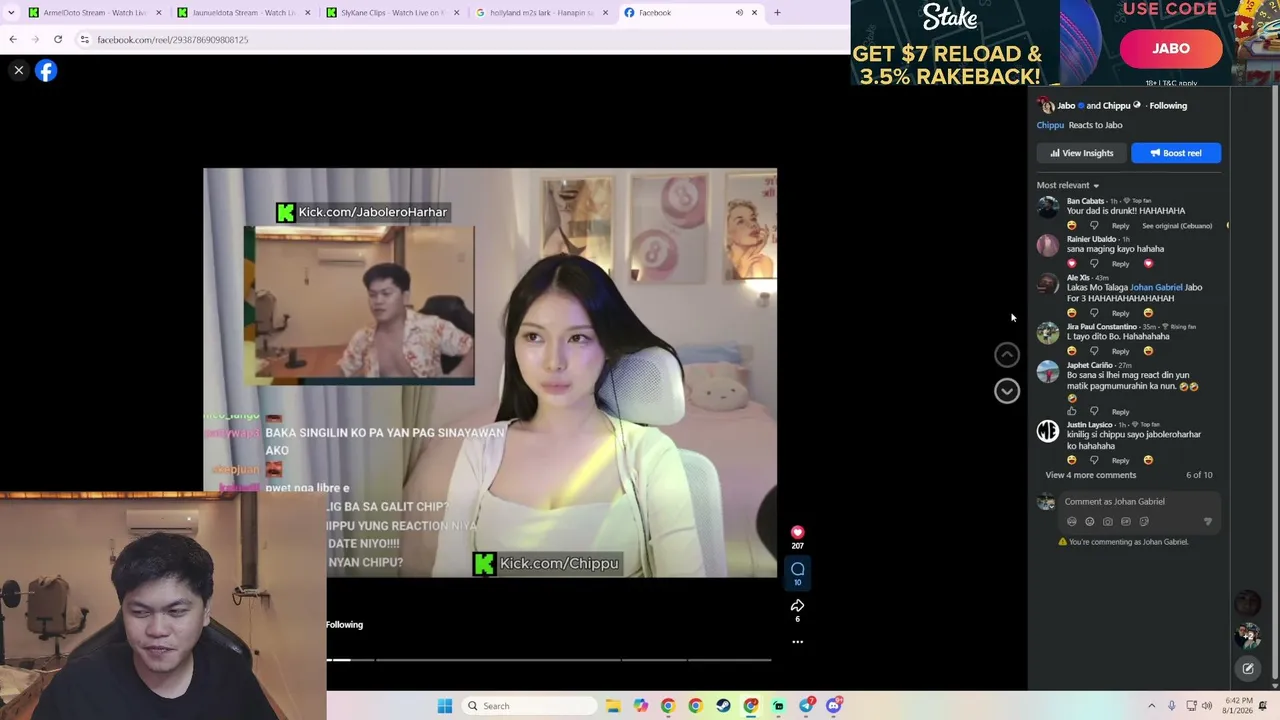The image size is (1280, 720).
Task: Share the reel with the arrow icon
Action: click(797, 606)
